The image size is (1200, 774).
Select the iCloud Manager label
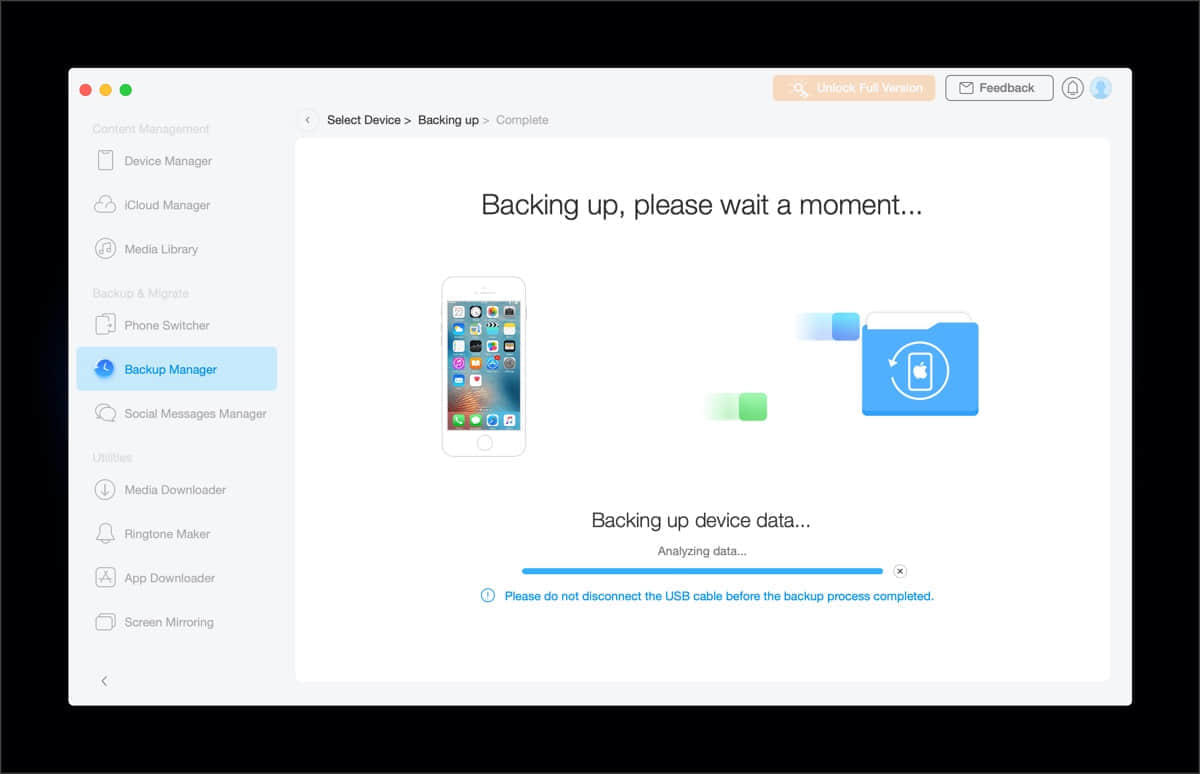point(167,205)
